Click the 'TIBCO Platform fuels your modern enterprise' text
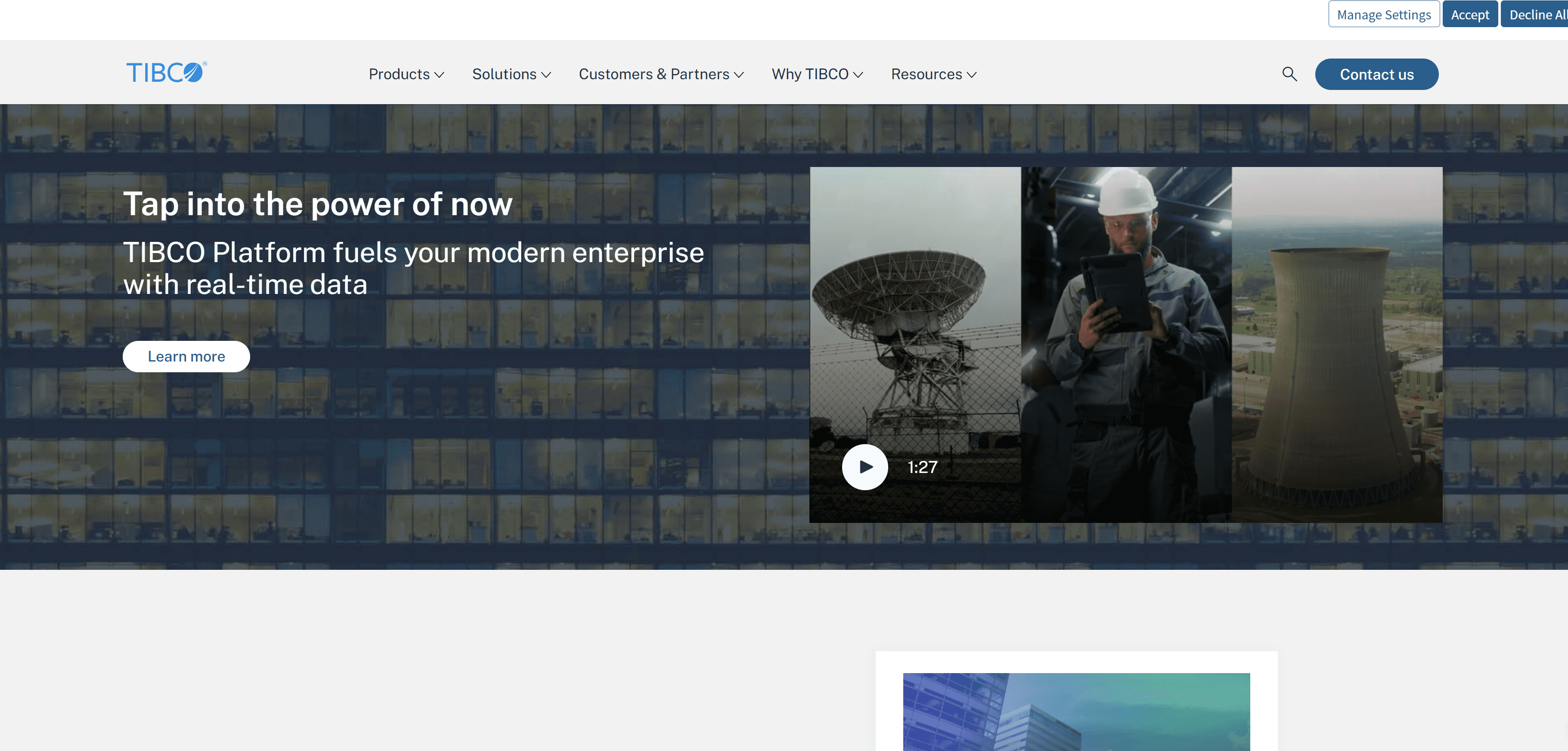The width and height of the screenshot is (1568, 751). [413, 253]
